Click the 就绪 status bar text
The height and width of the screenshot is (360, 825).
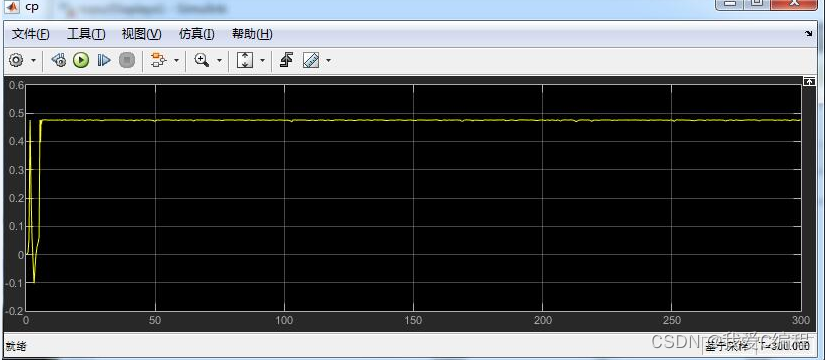point(16,346)
